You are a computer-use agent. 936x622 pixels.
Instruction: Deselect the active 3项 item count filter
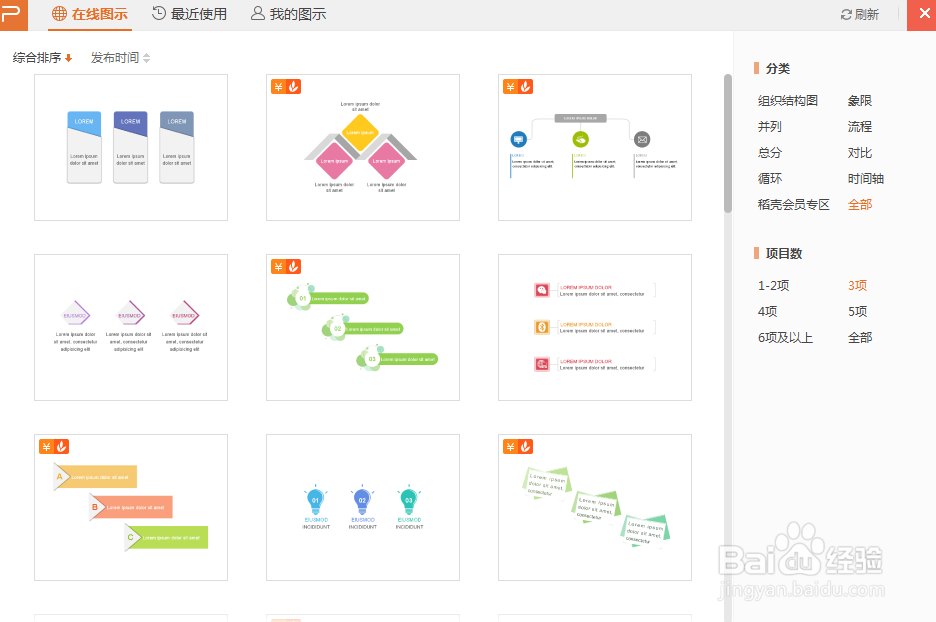[858, 285]
